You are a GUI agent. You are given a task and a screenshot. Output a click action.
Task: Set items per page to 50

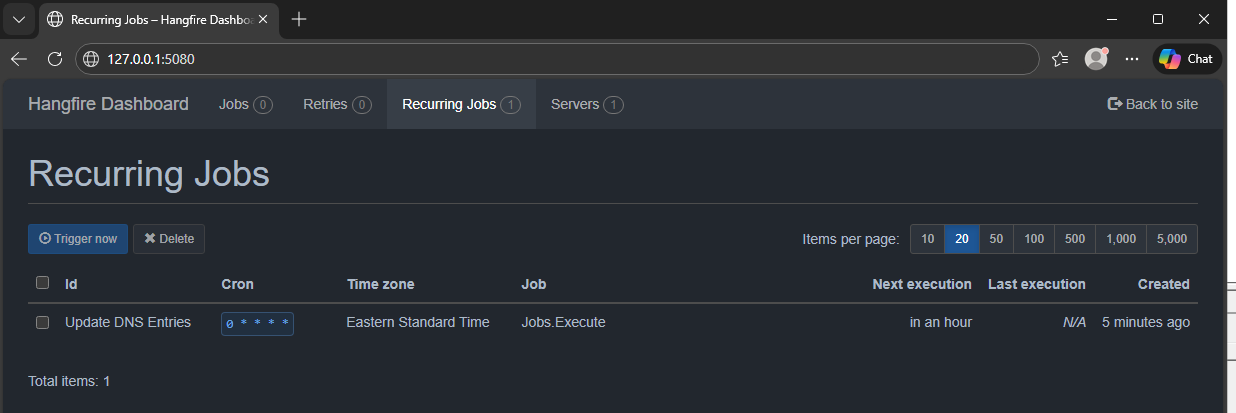click(996, 239)
